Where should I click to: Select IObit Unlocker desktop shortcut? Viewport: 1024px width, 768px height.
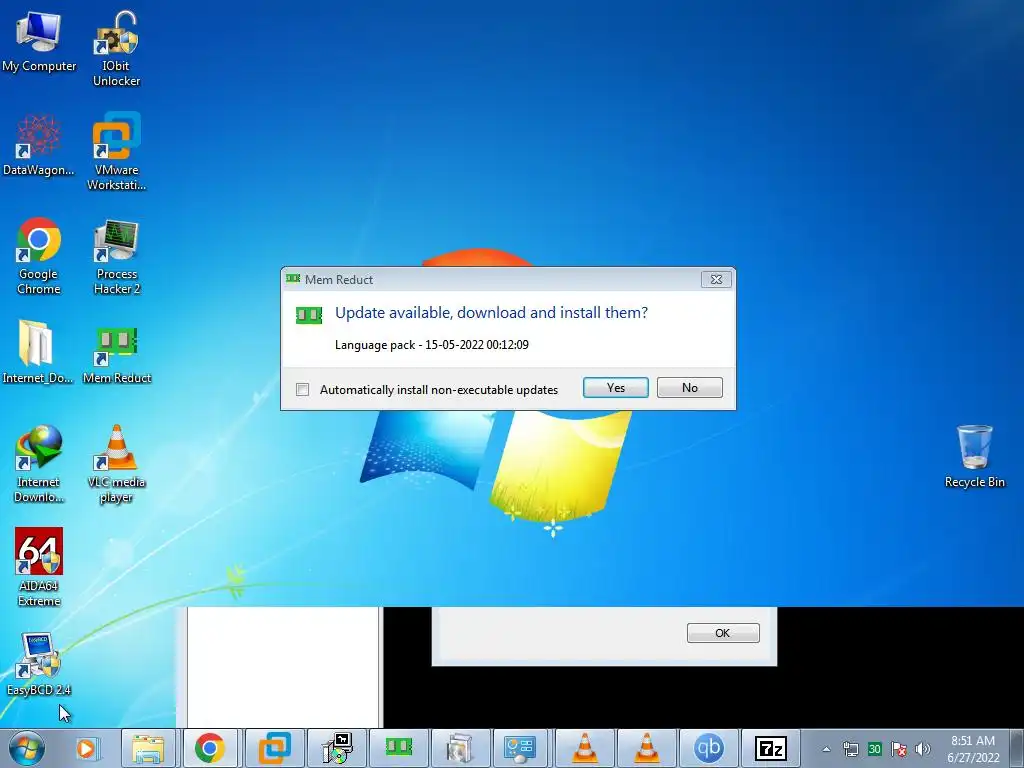click(116, 49)
